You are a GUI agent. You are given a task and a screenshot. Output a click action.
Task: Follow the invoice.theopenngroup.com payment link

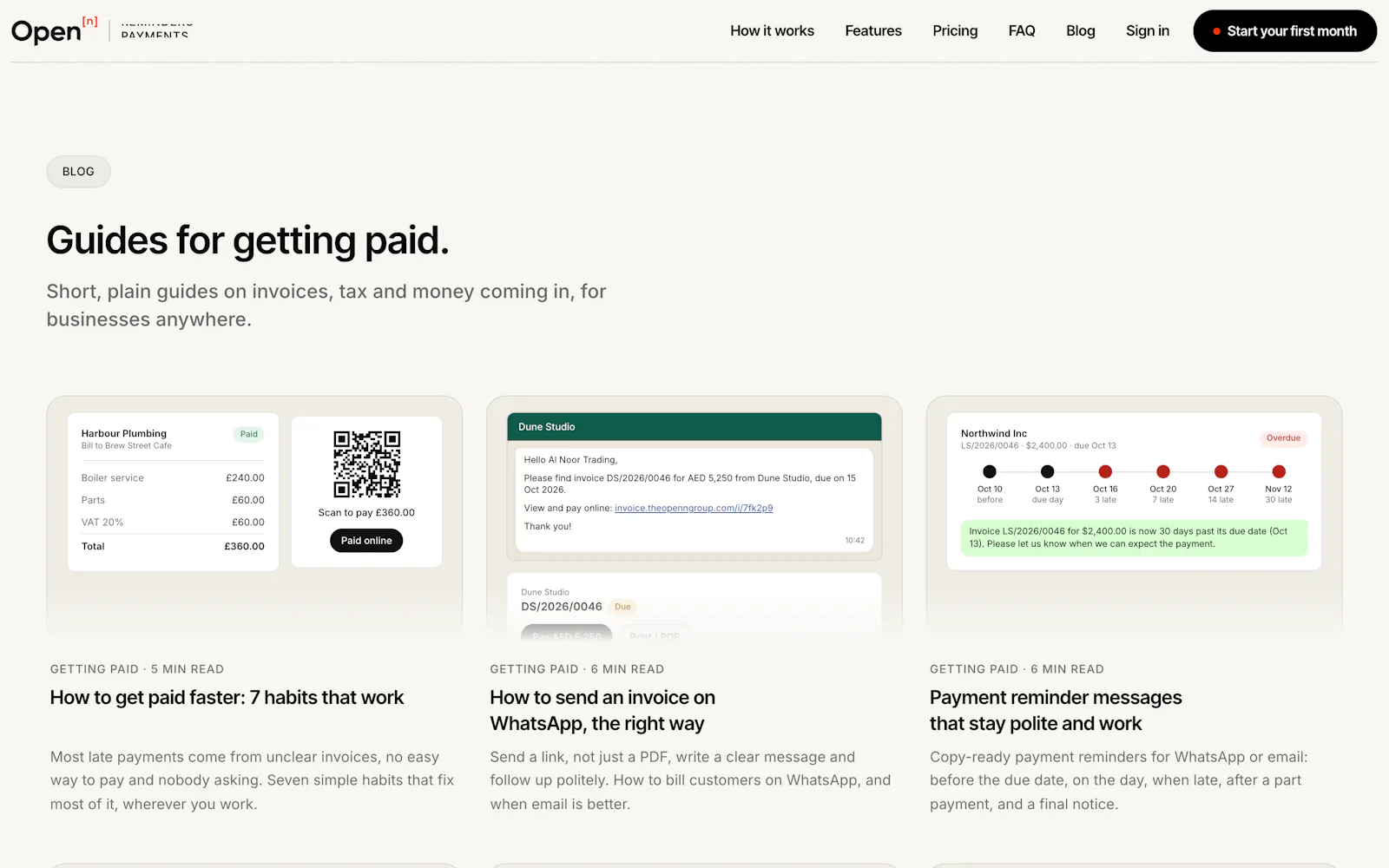694,509
